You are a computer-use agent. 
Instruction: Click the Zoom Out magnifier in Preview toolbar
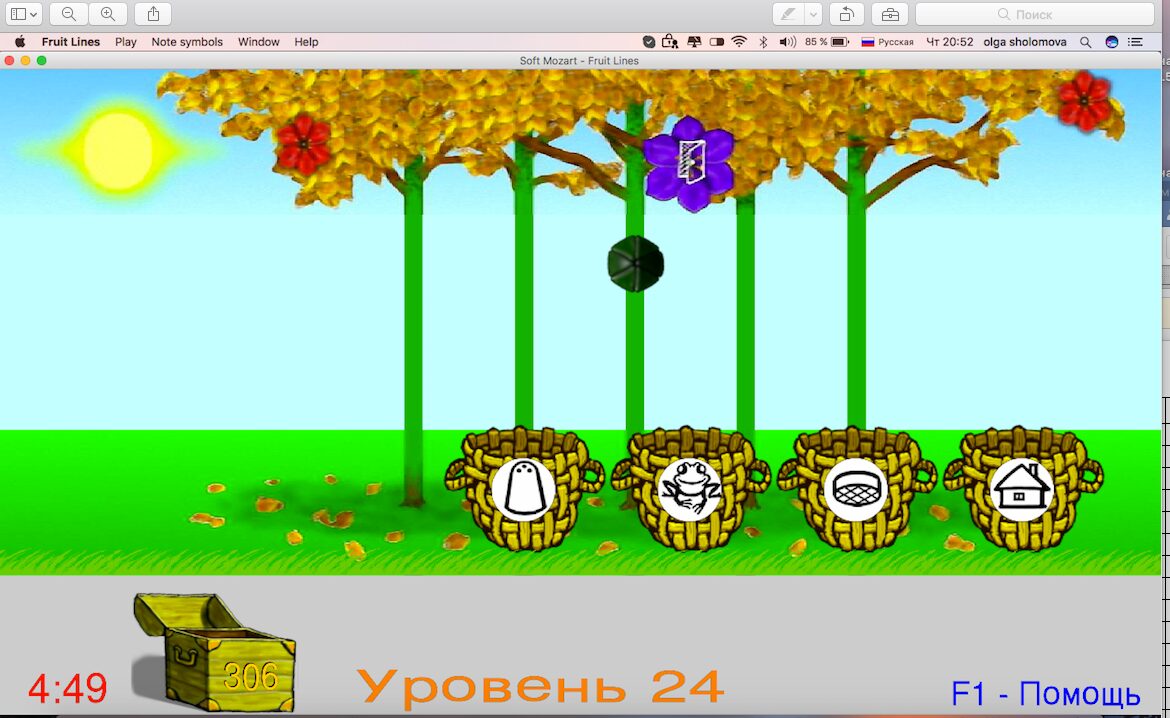[69, 14]
